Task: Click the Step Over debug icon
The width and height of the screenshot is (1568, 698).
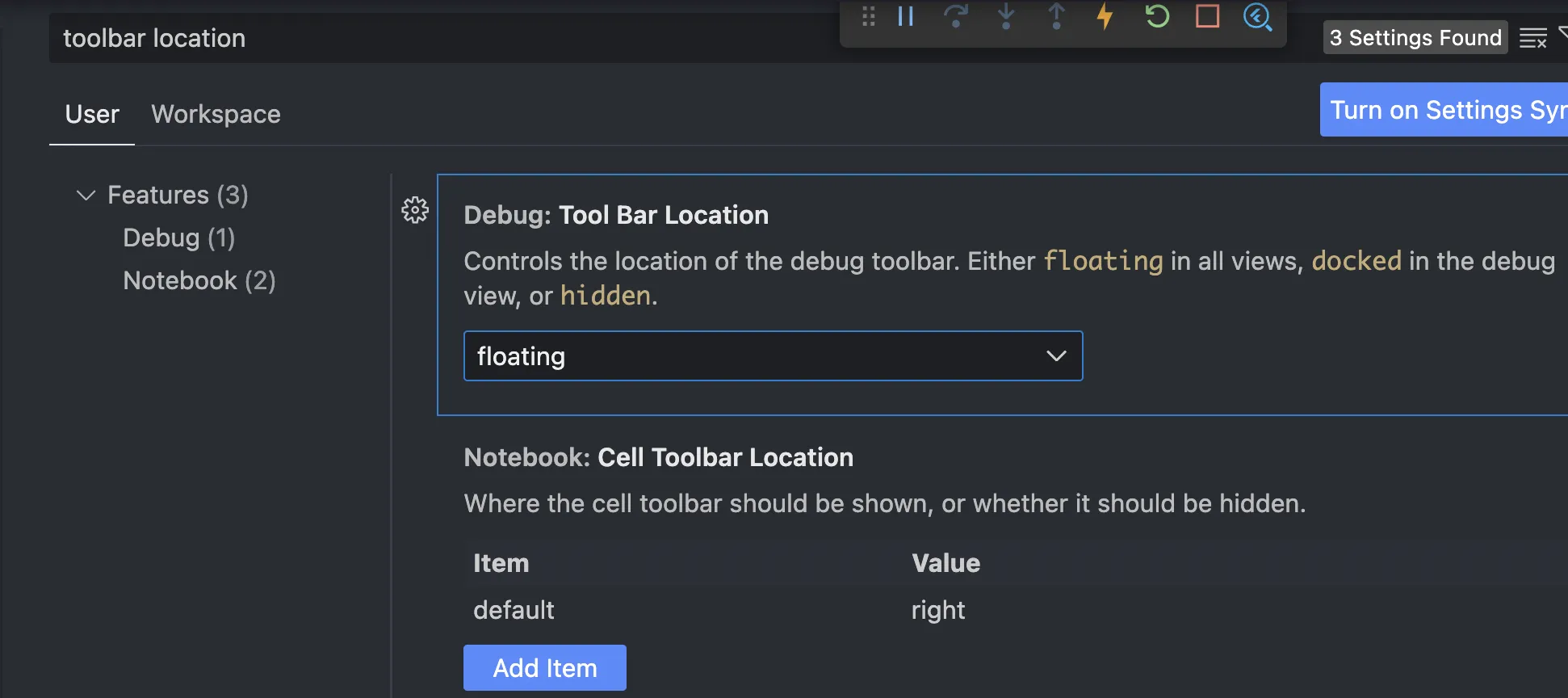Action: (x=956, y=16)
